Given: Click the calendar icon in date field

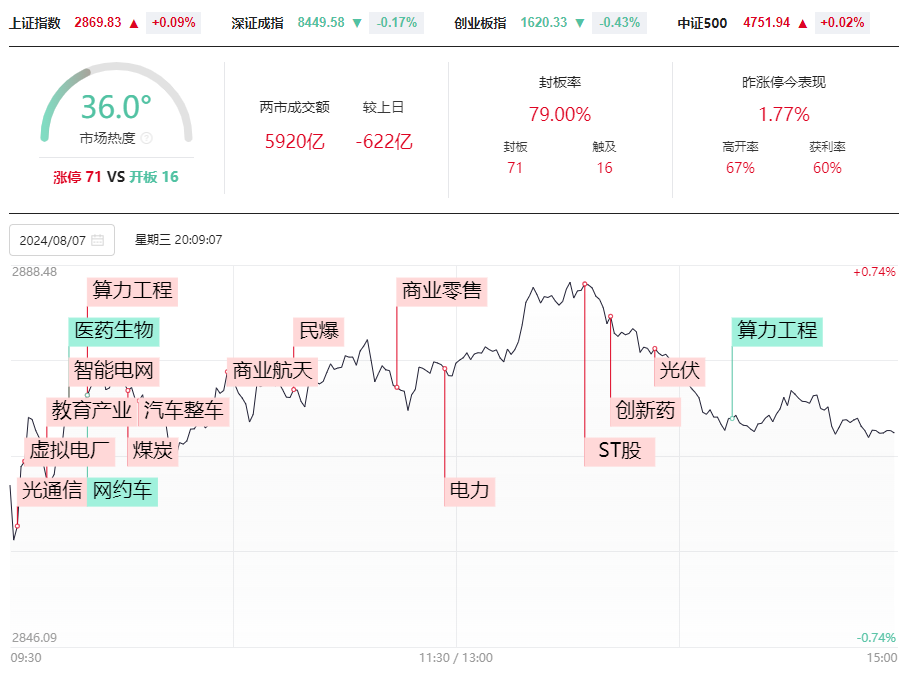Looking at the screenshot, I should [98, 240].
